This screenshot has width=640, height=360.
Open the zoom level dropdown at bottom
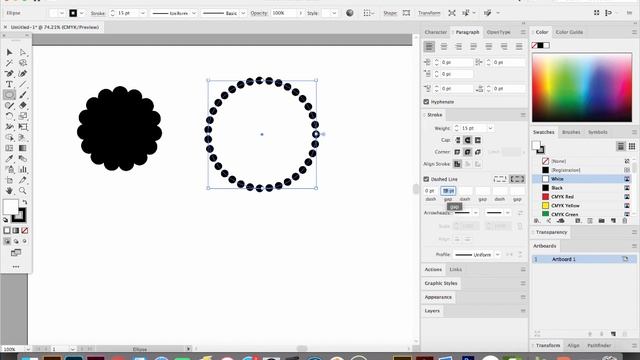[x=27, y=349]
